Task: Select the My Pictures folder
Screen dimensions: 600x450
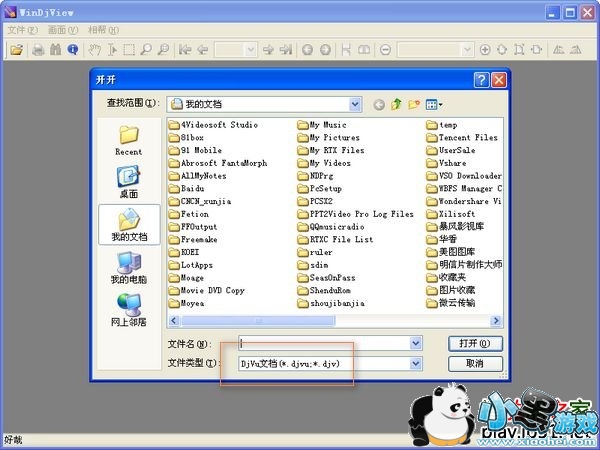Action: [x=334, y=138]
